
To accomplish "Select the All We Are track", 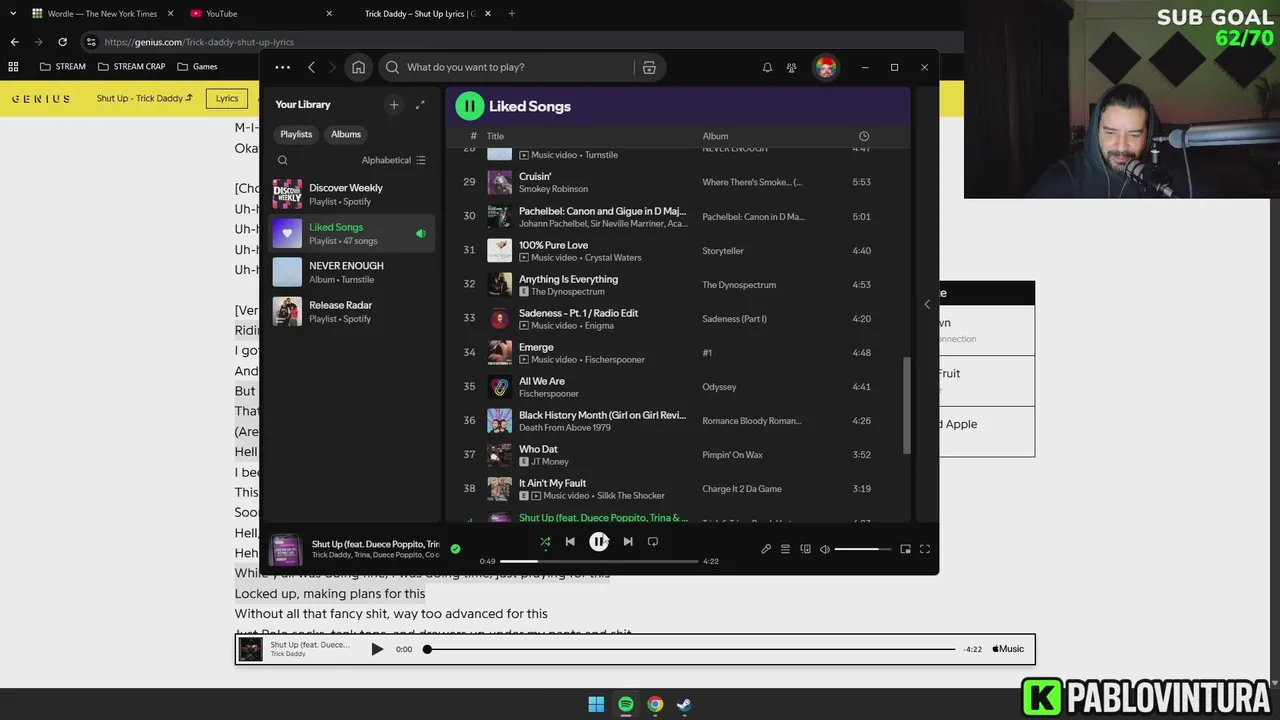I will [677, 386].
